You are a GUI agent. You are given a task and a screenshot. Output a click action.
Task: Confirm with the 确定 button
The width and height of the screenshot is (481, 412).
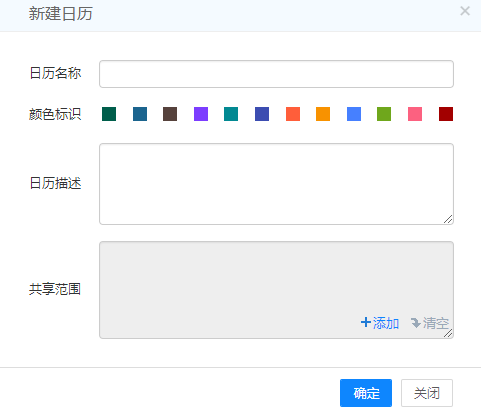click(x=366, y=393)
